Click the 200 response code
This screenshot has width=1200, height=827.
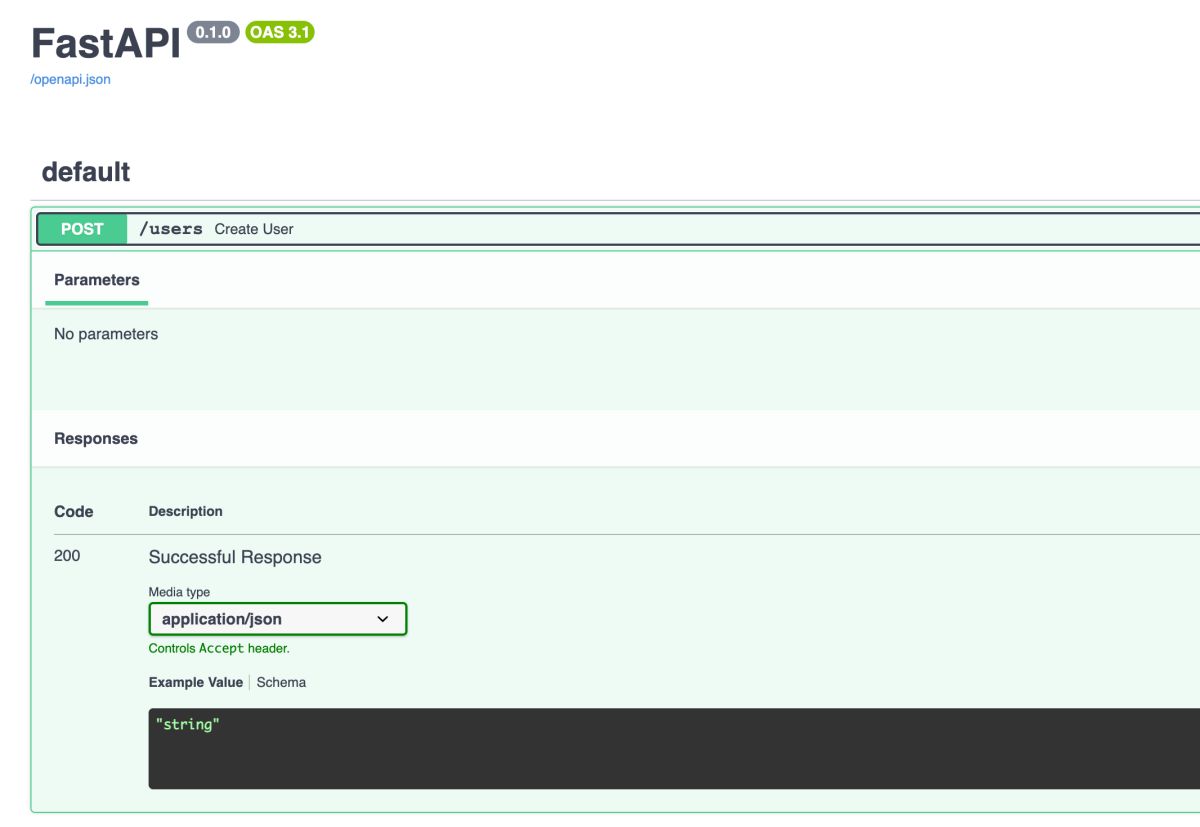point(67,556)
